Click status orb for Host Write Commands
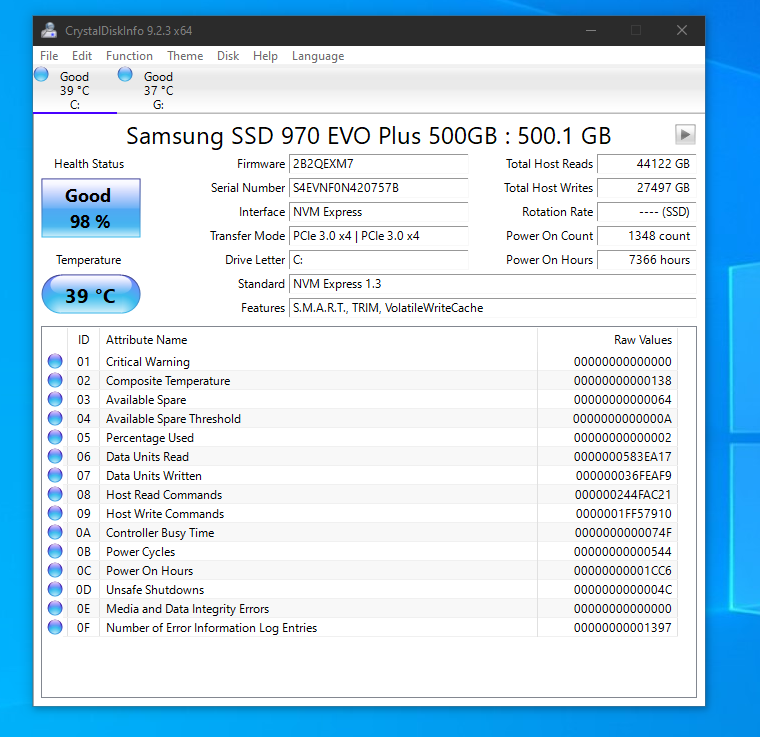The image size is (760, 737). pos(55,513)
